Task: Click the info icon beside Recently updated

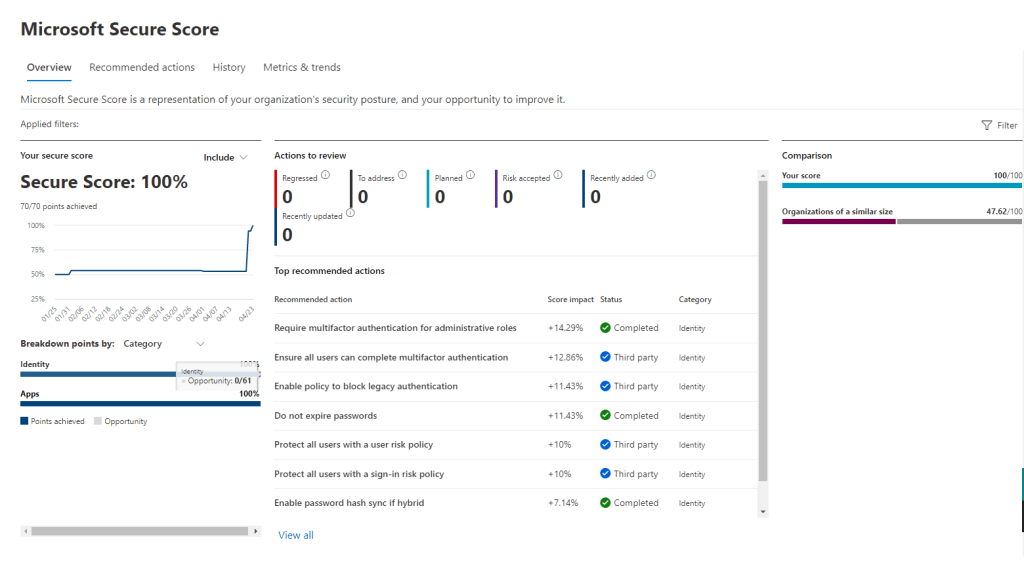Action: (x=351, y=213)
